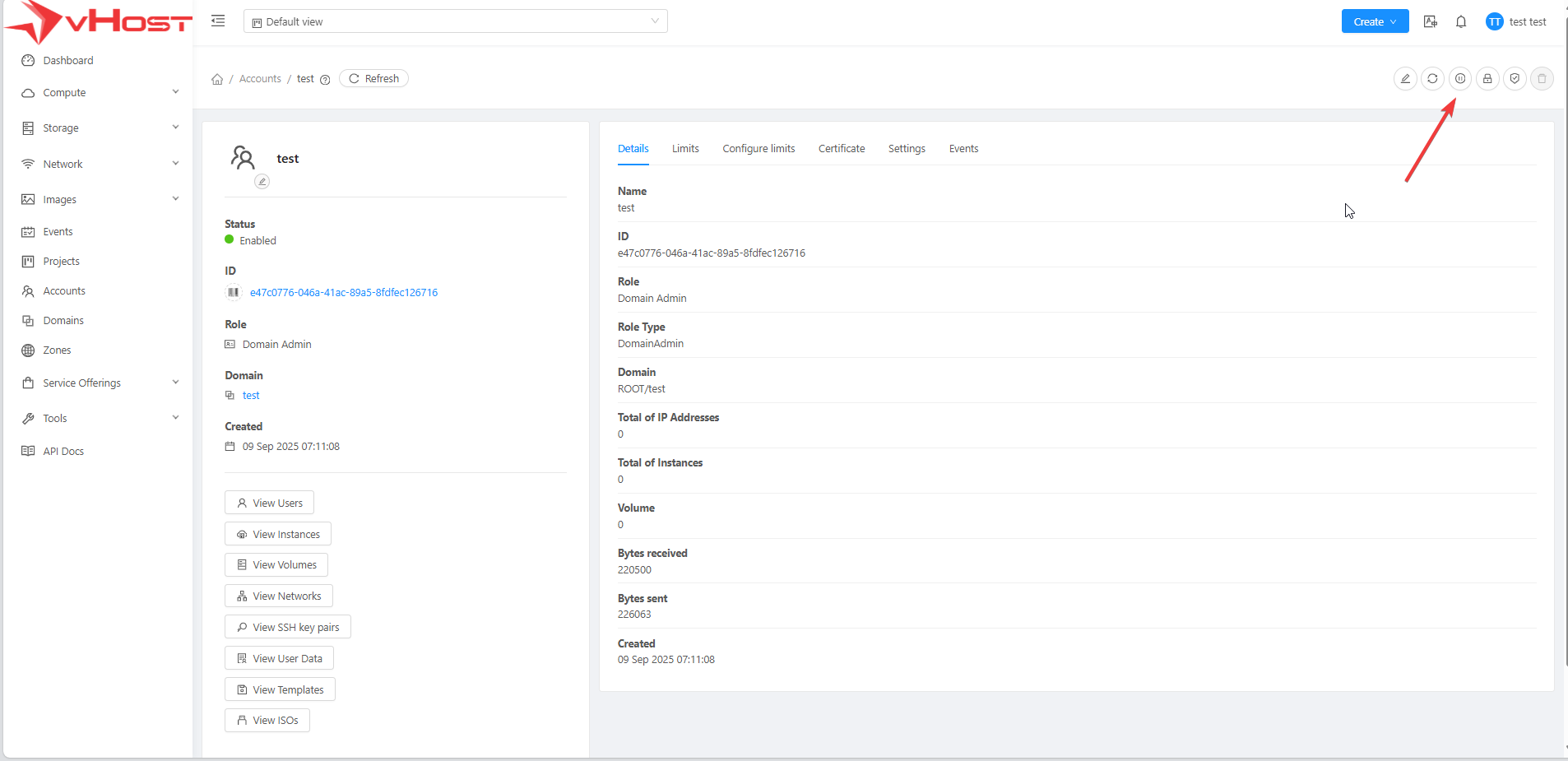Image resolution: width=1568 pixels, height=761 pixels.
Task: Click the test test user avatar
Action: tap(1494, 22)
